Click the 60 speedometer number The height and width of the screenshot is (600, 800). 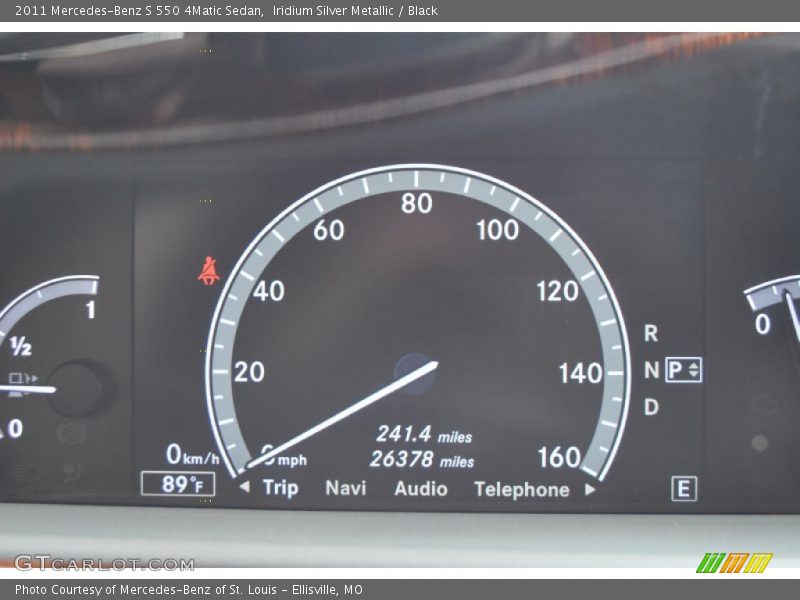(329, 231)
